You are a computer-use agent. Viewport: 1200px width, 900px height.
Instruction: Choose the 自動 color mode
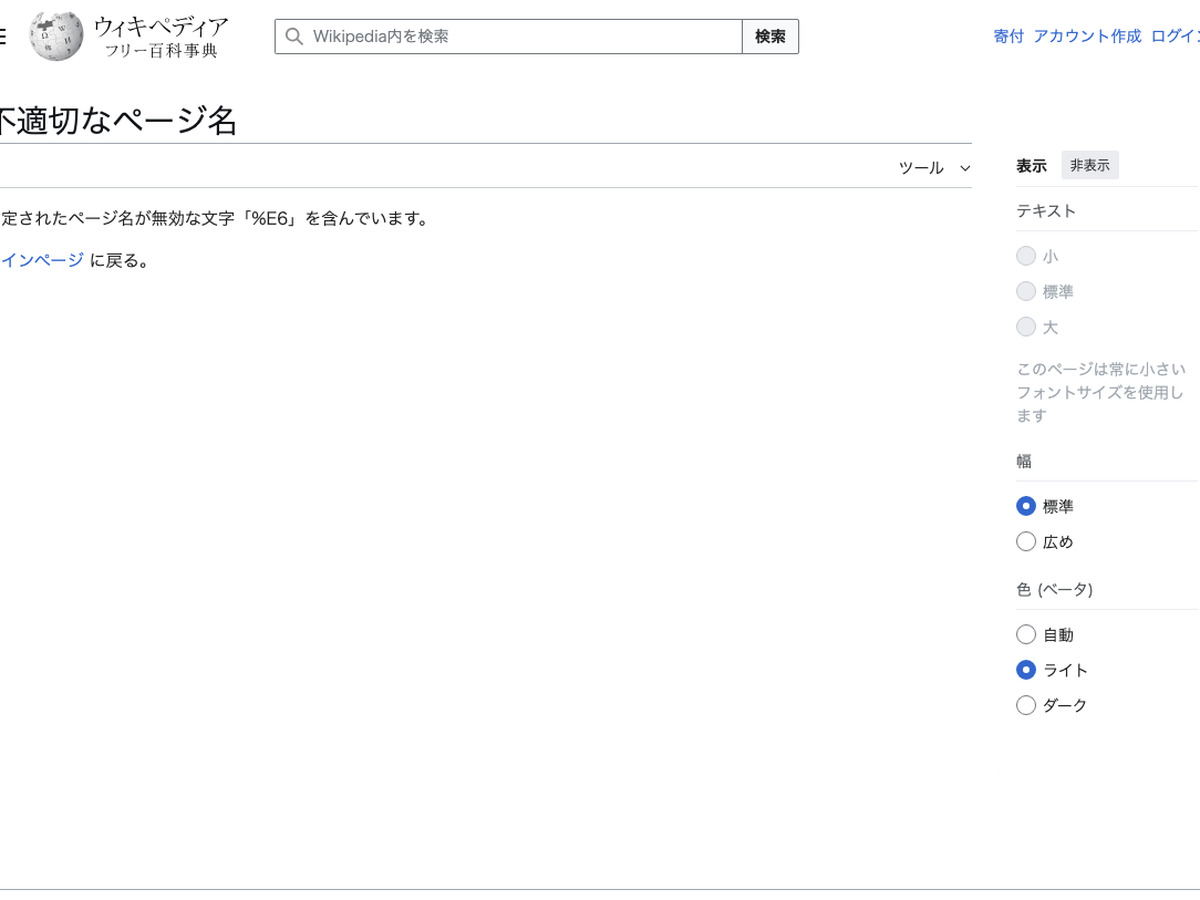tap(1026, 635)
